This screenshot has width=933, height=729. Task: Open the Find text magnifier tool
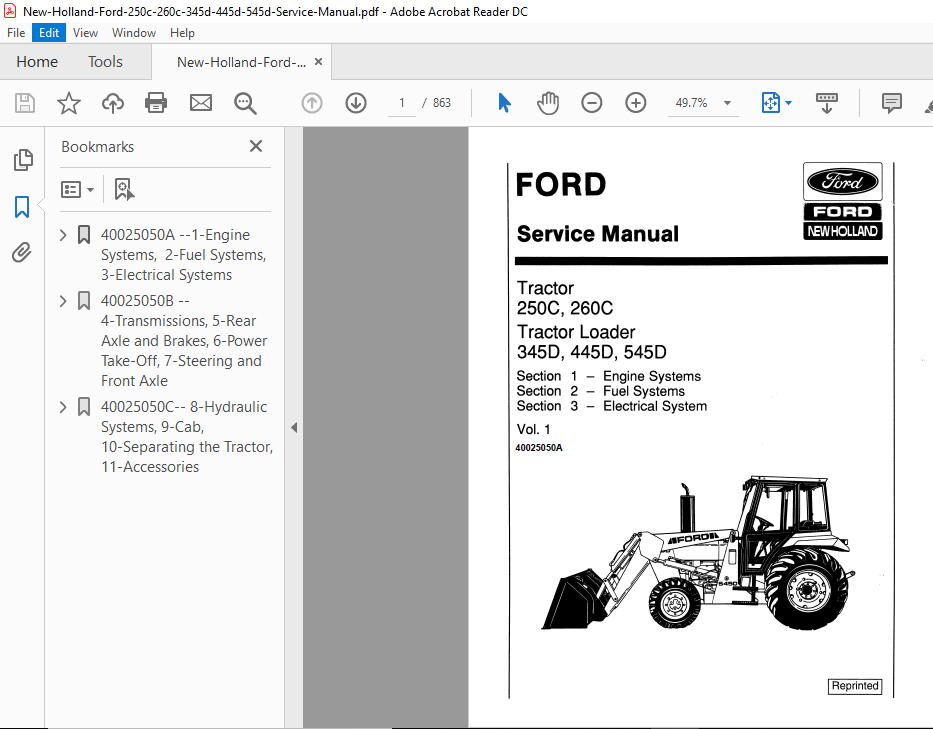245,103
